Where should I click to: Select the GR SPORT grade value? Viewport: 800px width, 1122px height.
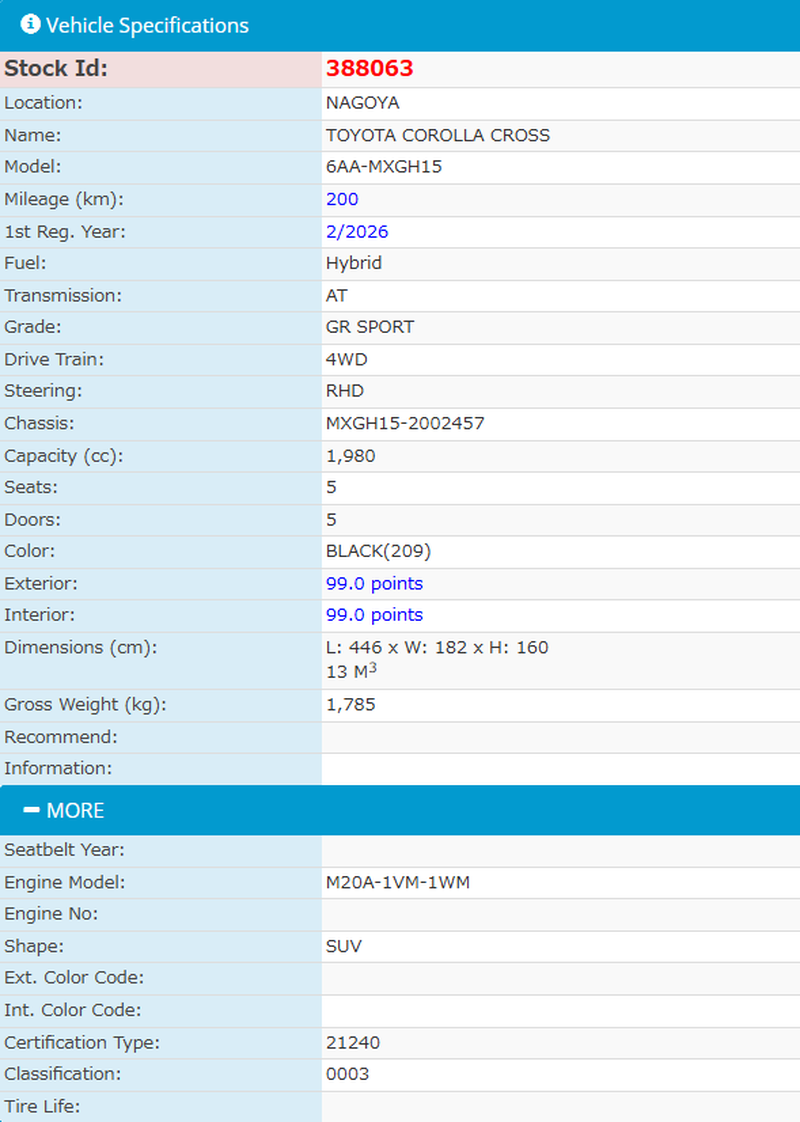click(370, 327)
